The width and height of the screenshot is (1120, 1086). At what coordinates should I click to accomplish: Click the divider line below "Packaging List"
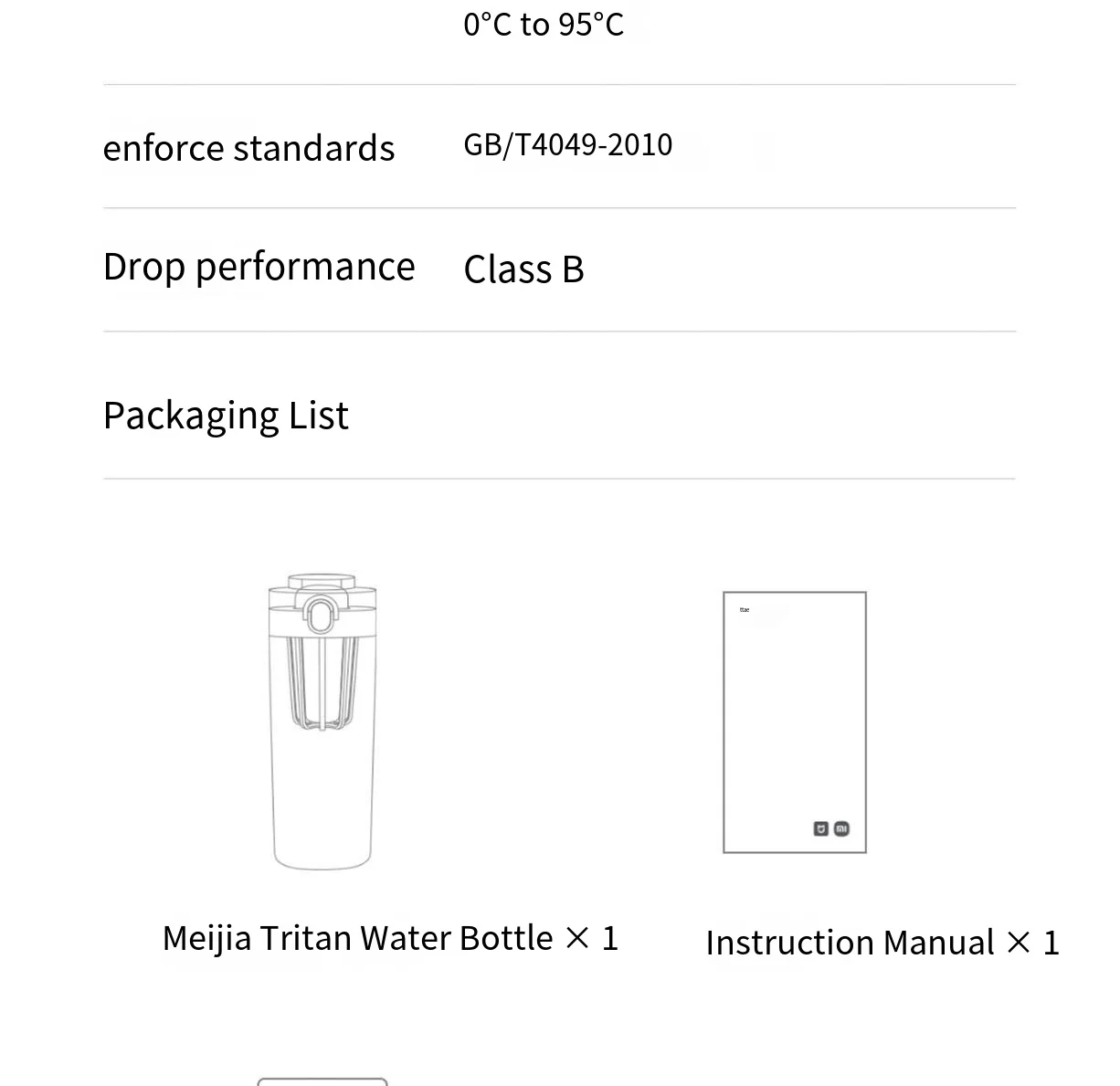559,479
